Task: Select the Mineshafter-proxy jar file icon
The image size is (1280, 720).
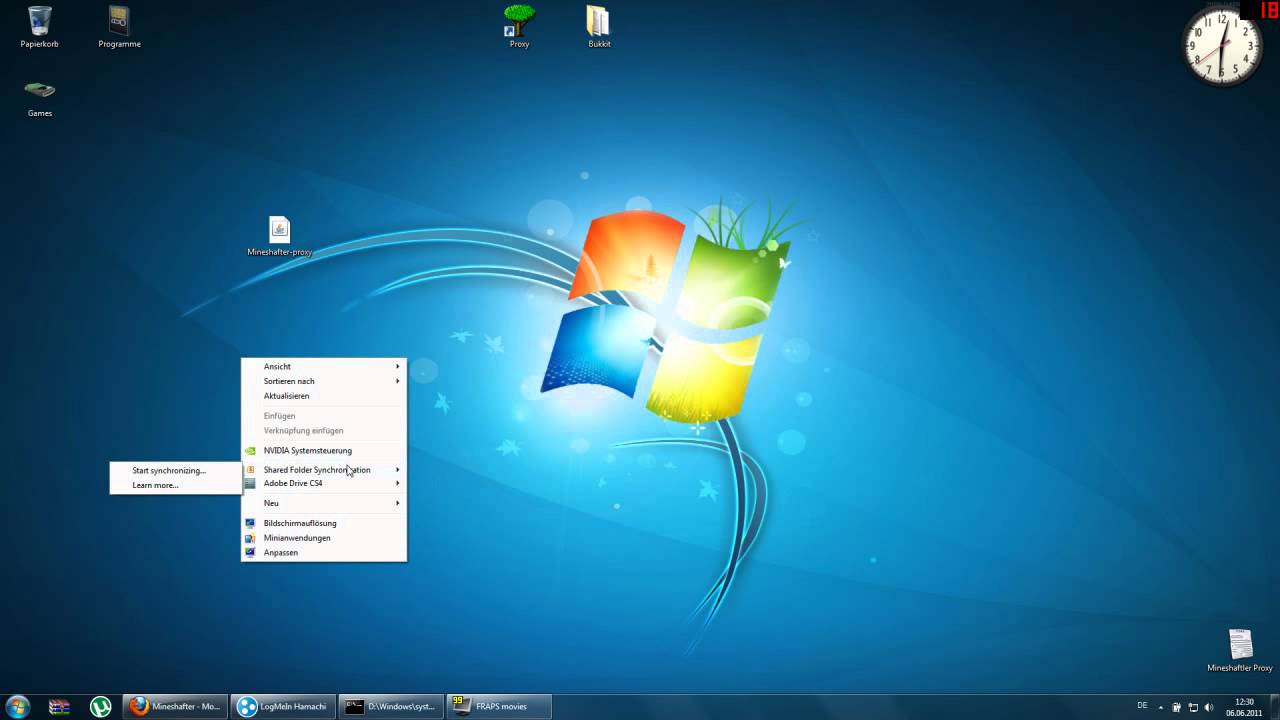Action: pyautogui.click(x=280, y=237)
